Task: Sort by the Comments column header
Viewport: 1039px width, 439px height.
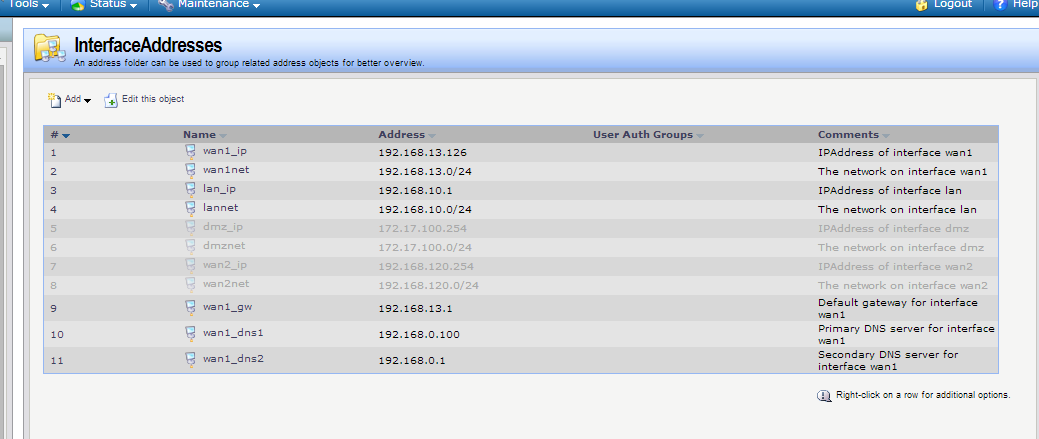Action: pyautogui.click(x=848, y=135)
